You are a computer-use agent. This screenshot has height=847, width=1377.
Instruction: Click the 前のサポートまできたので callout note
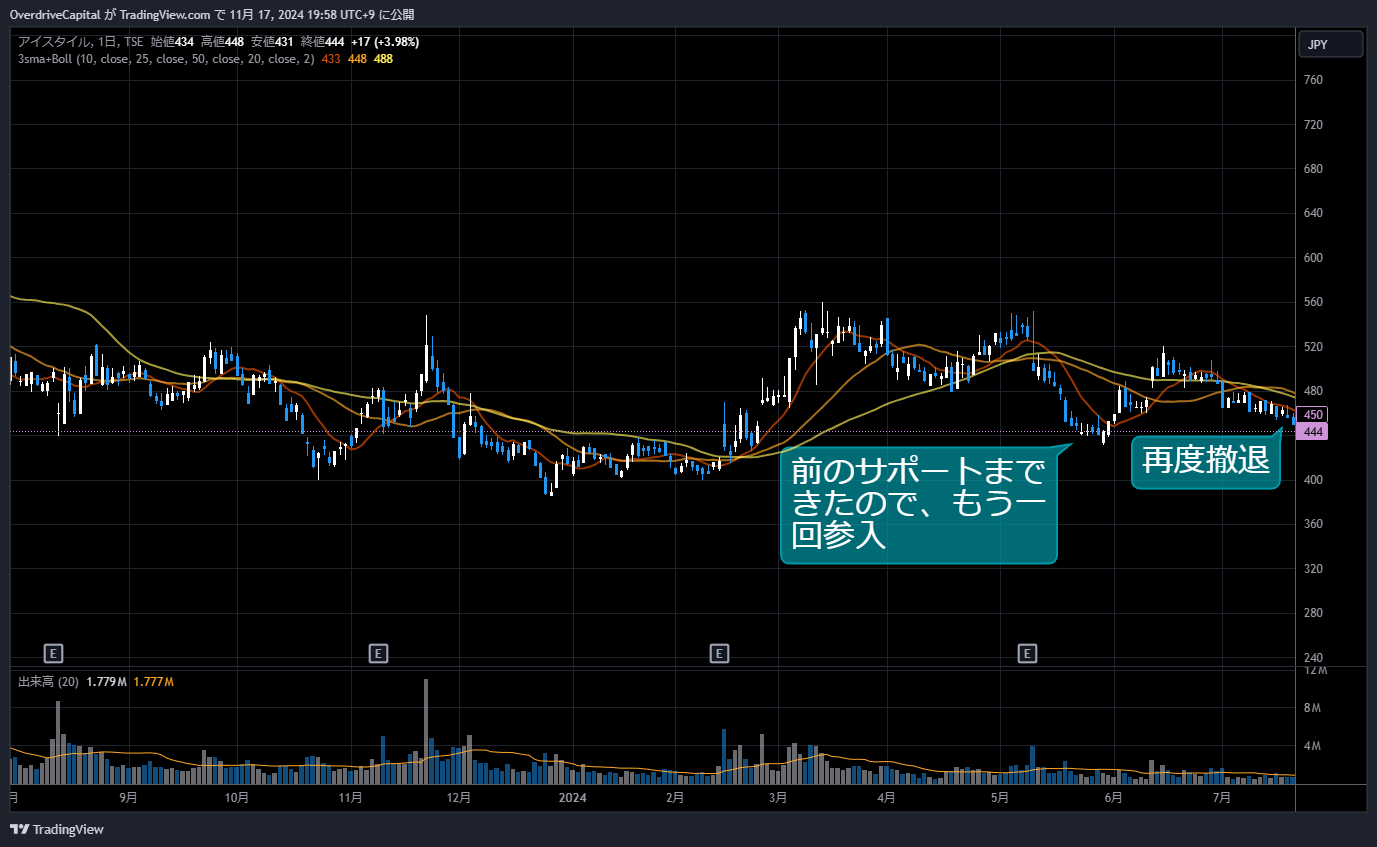coord(918,503)
